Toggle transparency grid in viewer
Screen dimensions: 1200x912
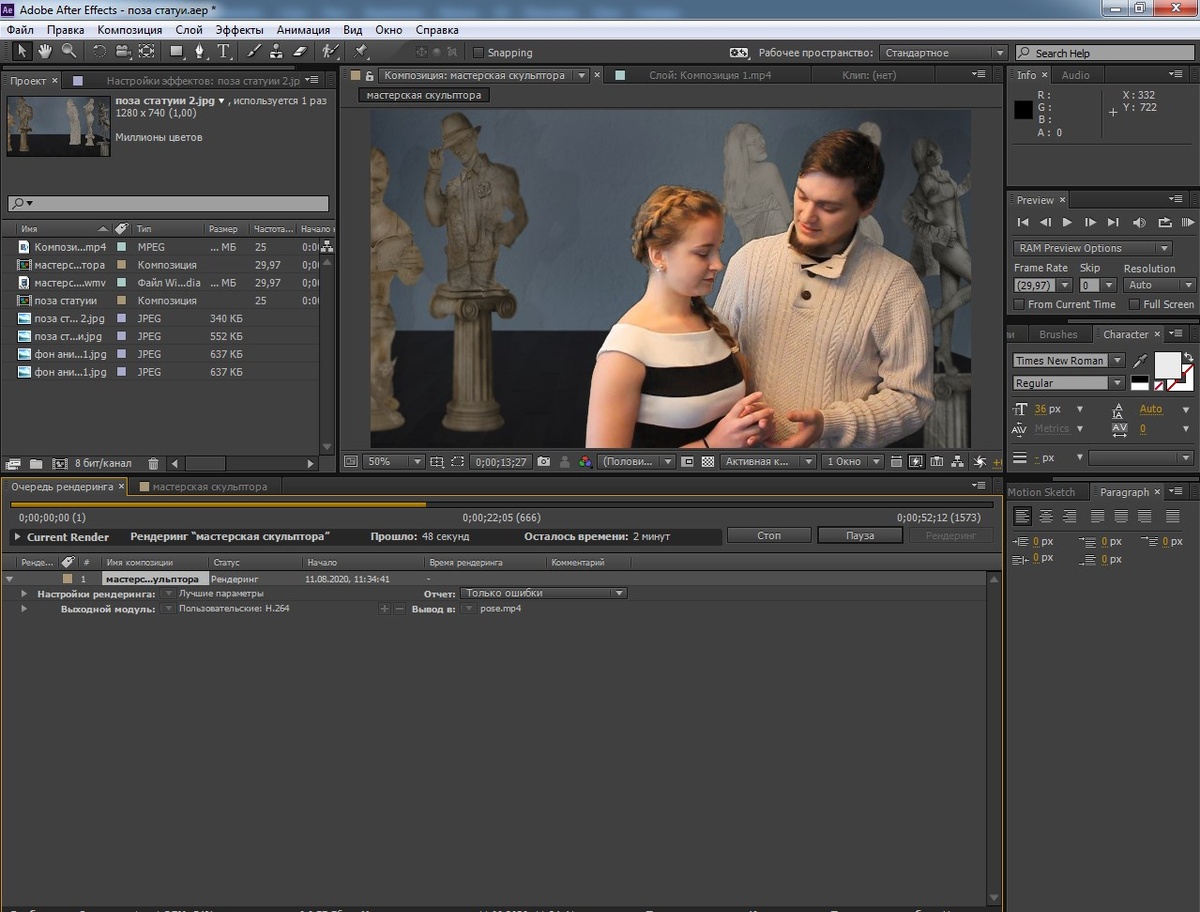click(x=708, y=462)
